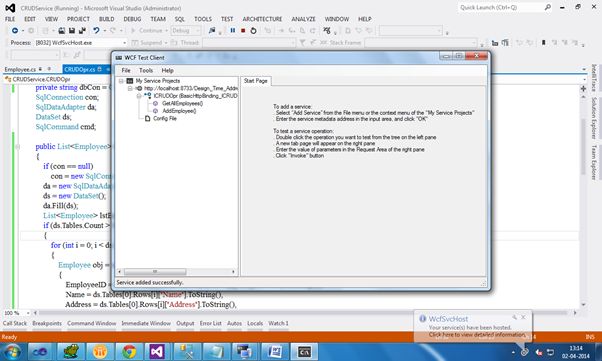Click the Undo toolbar icon

coord(96,30)
